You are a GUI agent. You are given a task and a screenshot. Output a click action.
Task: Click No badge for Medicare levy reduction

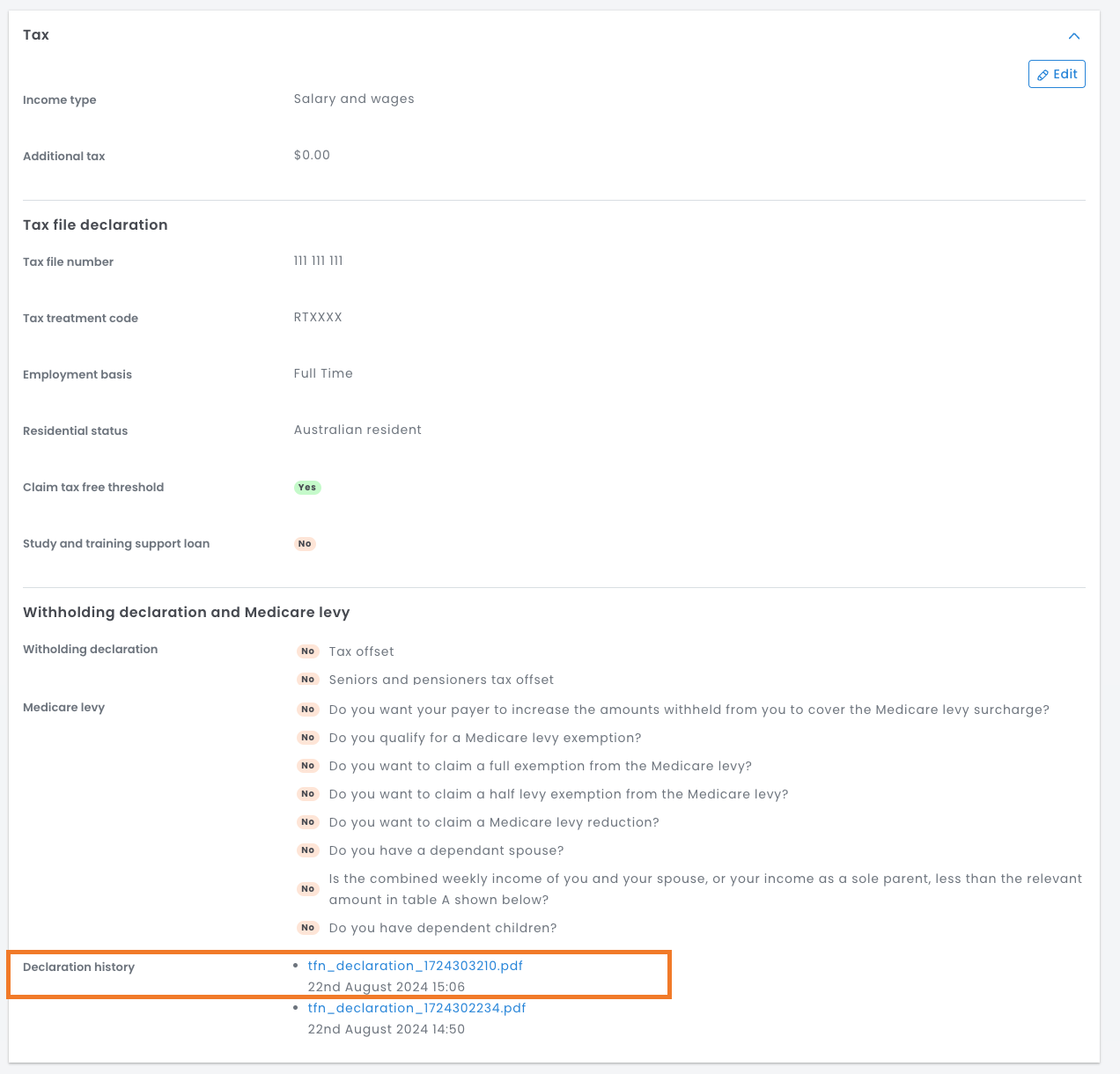click(x=307, y=822)
